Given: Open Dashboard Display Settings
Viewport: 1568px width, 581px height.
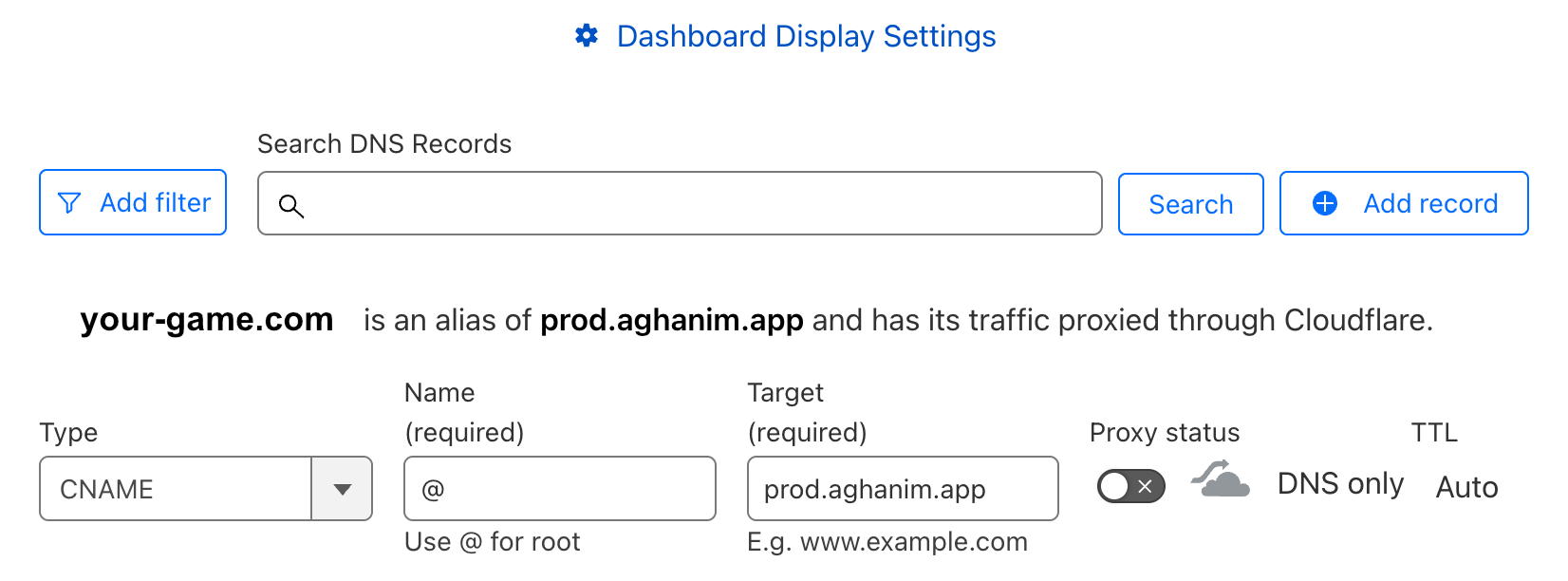Looking at the screenshot, I should [x=807, y=35].
